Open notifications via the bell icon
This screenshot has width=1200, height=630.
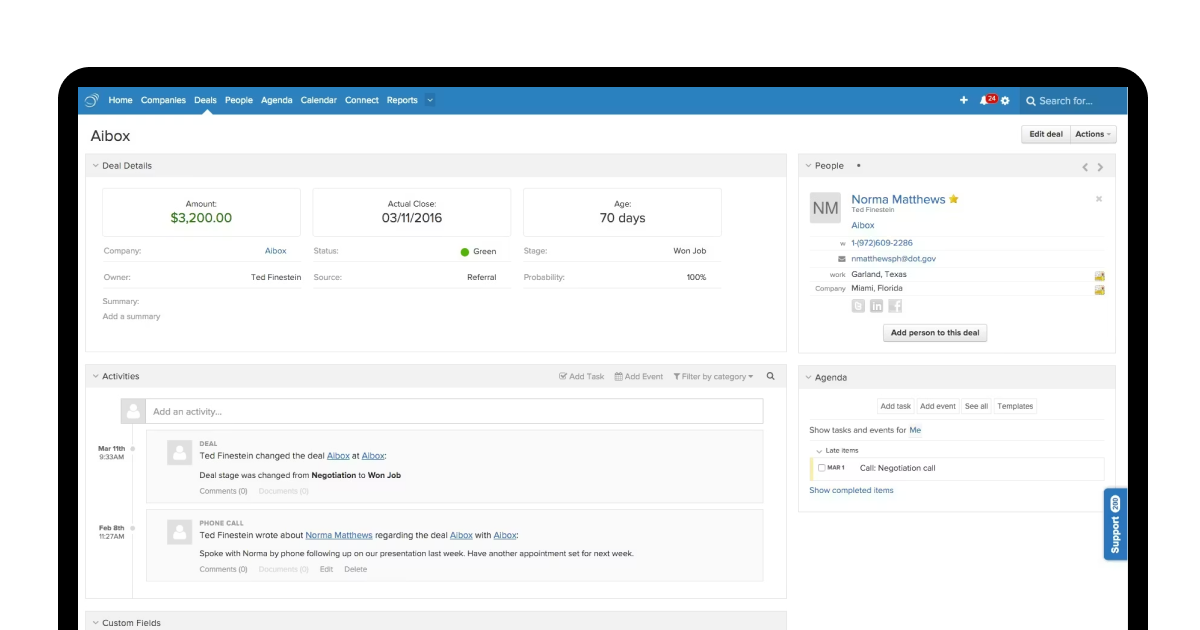coord(981,100)
